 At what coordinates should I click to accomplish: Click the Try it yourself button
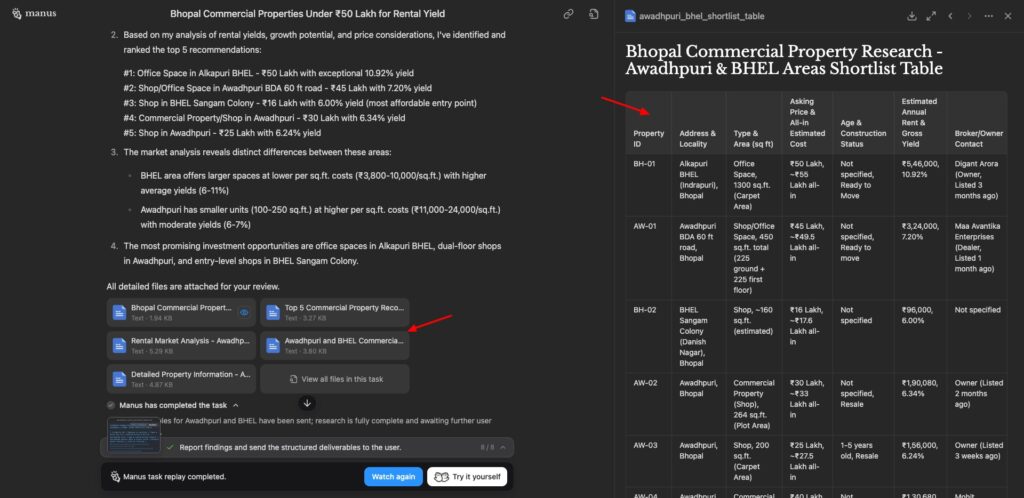pos(467,476)
